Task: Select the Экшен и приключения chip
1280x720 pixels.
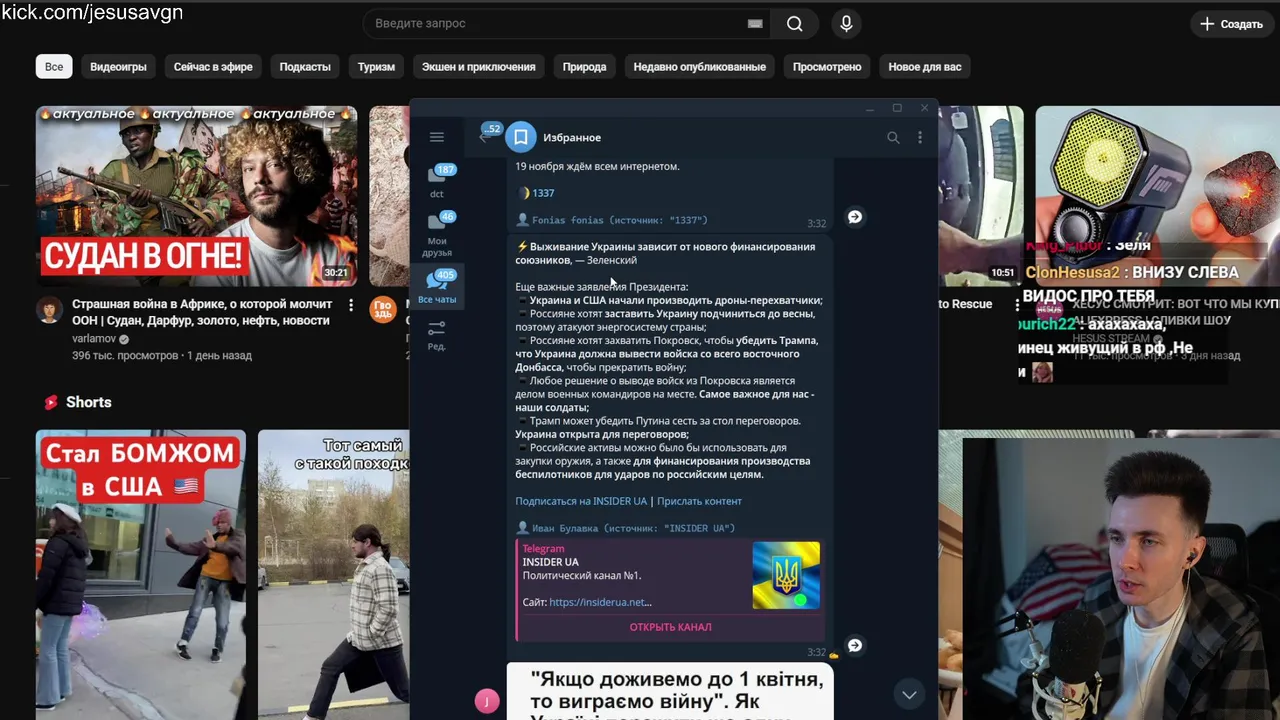Action: pos(478,67)
